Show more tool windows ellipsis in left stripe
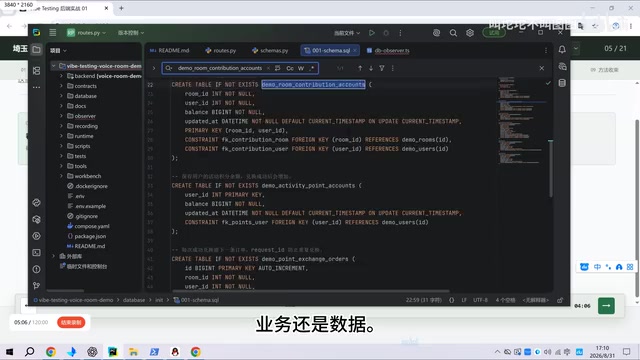Image resolution: width=640 pixels, height=360 pixels. click(36, 87)
